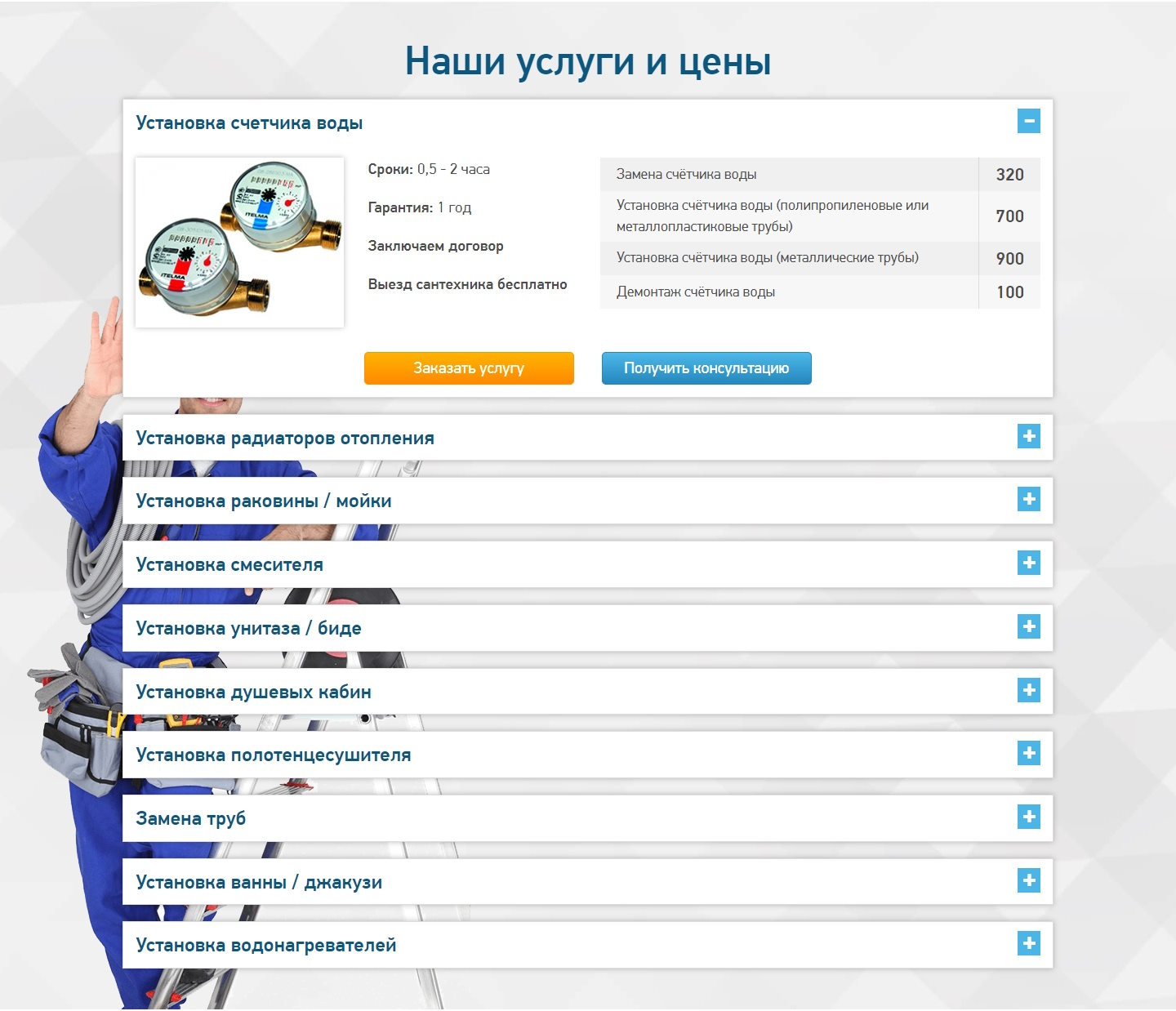Viewport: 1176px width, 1011px height.
Task: Select the 'Установка радиаторов отопления' title
Action: [285, 439]
